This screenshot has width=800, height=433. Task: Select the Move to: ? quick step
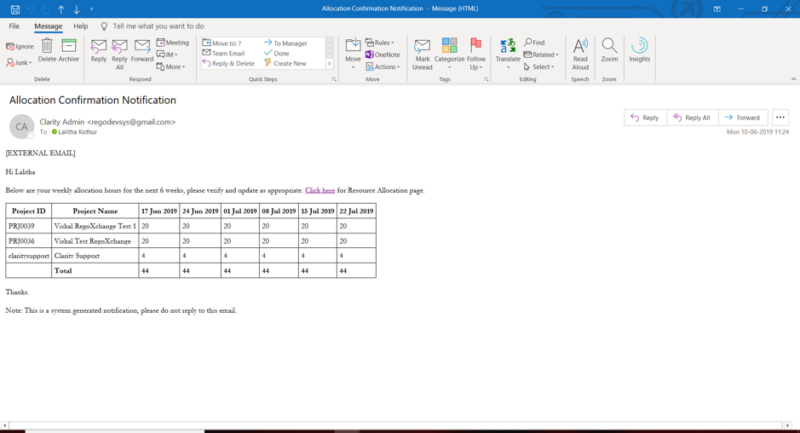click(x=222, y=43)
